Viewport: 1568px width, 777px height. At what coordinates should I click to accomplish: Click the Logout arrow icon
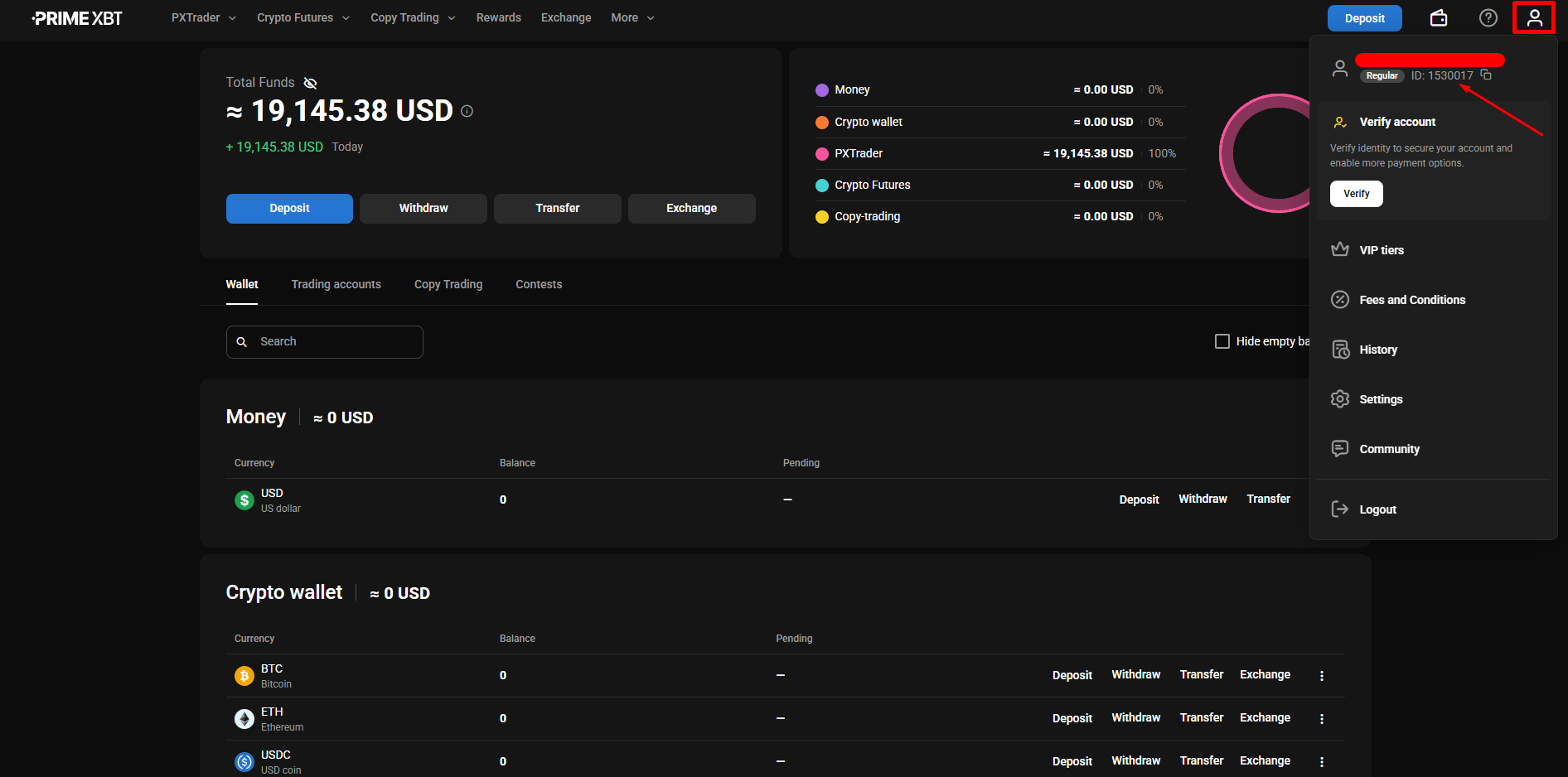tap(1340, 509)
